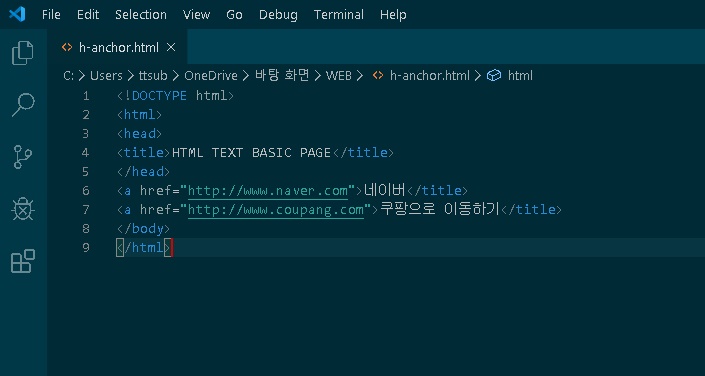Open the Help menu
705x376 pixels.
pos(393,15)
